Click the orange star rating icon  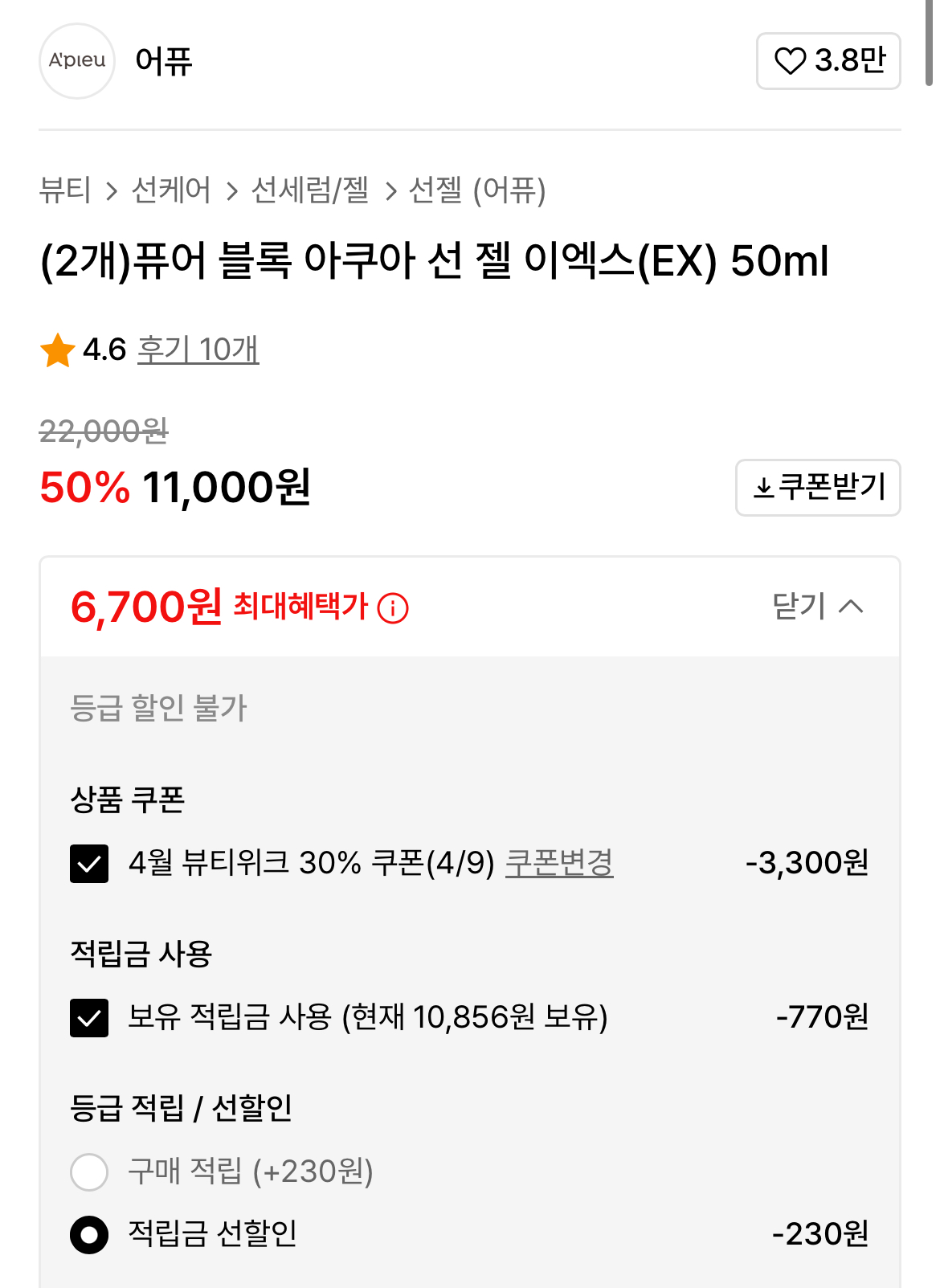(58, 350)
